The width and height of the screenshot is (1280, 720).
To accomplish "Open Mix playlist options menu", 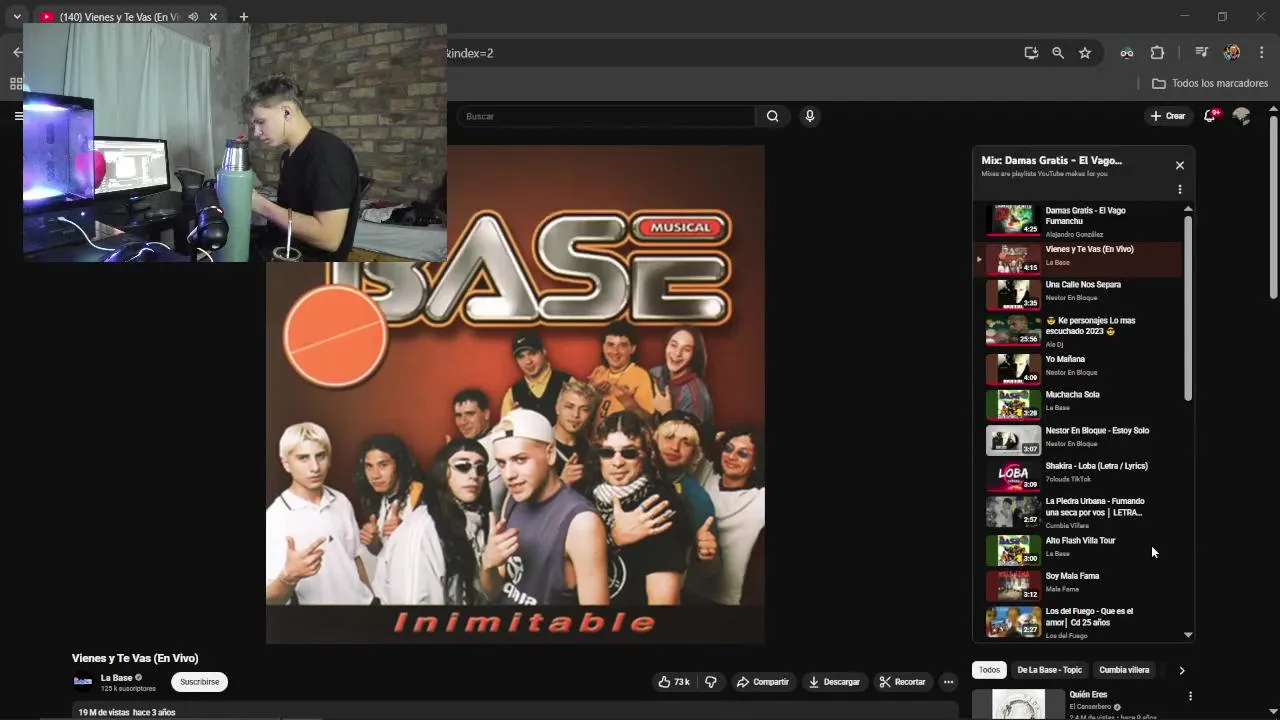I will point(1180,189).
